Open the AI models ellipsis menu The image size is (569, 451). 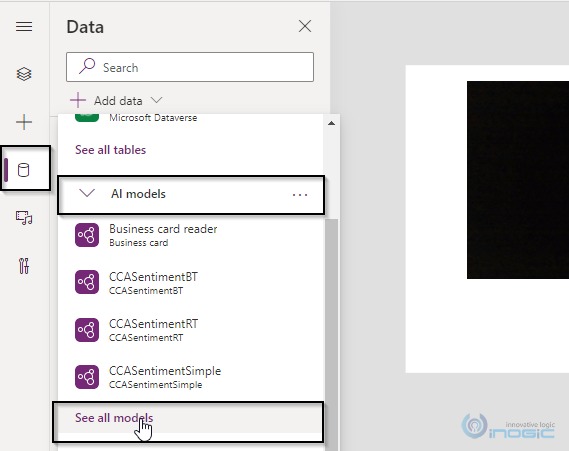click(x=300, y=195)
